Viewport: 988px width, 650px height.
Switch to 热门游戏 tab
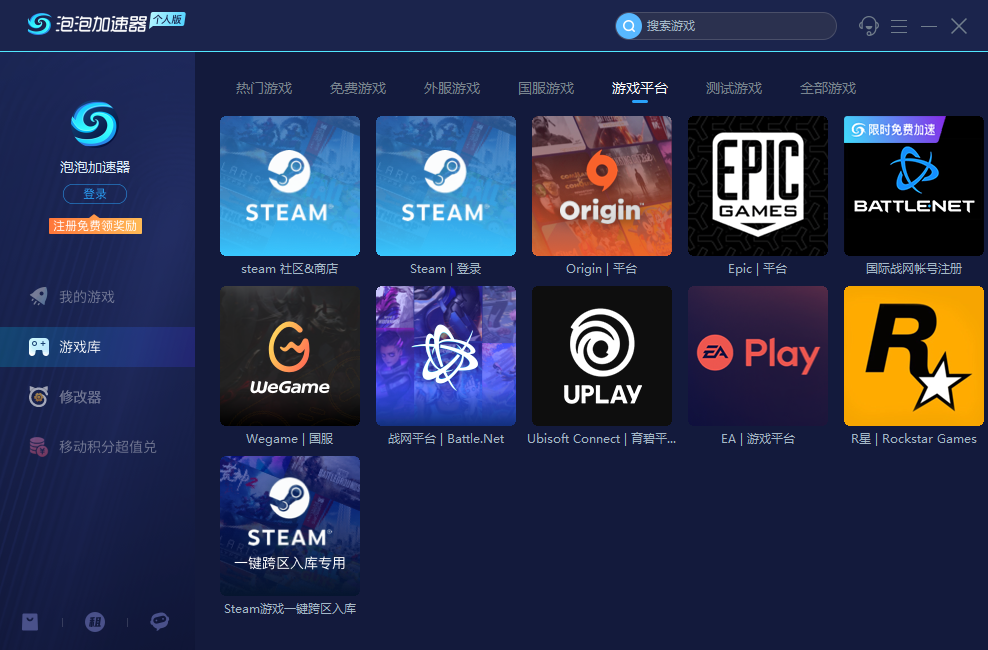[x=264, y=88]
